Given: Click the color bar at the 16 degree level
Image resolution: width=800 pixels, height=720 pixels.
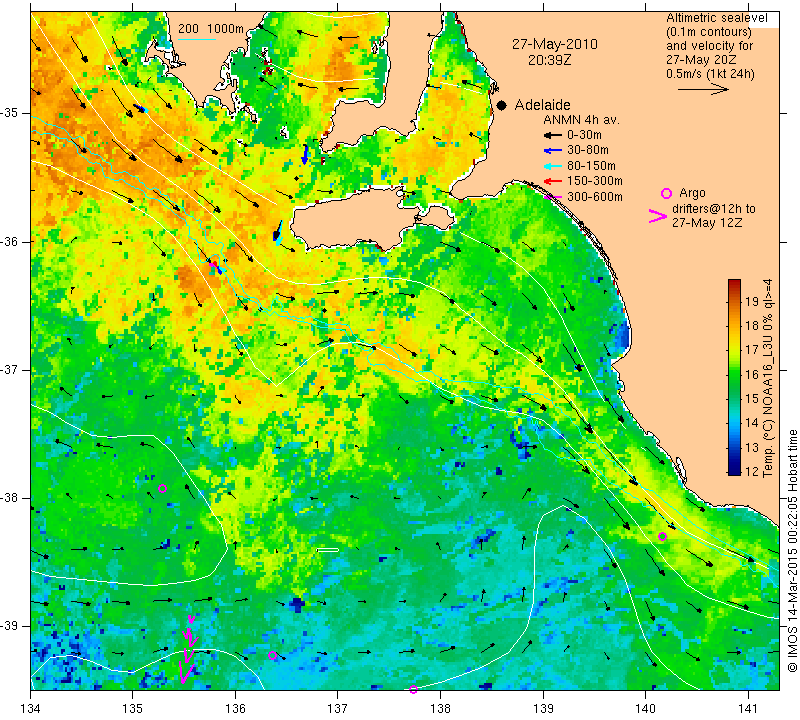Looking at the screenshot, I should 734,374.
